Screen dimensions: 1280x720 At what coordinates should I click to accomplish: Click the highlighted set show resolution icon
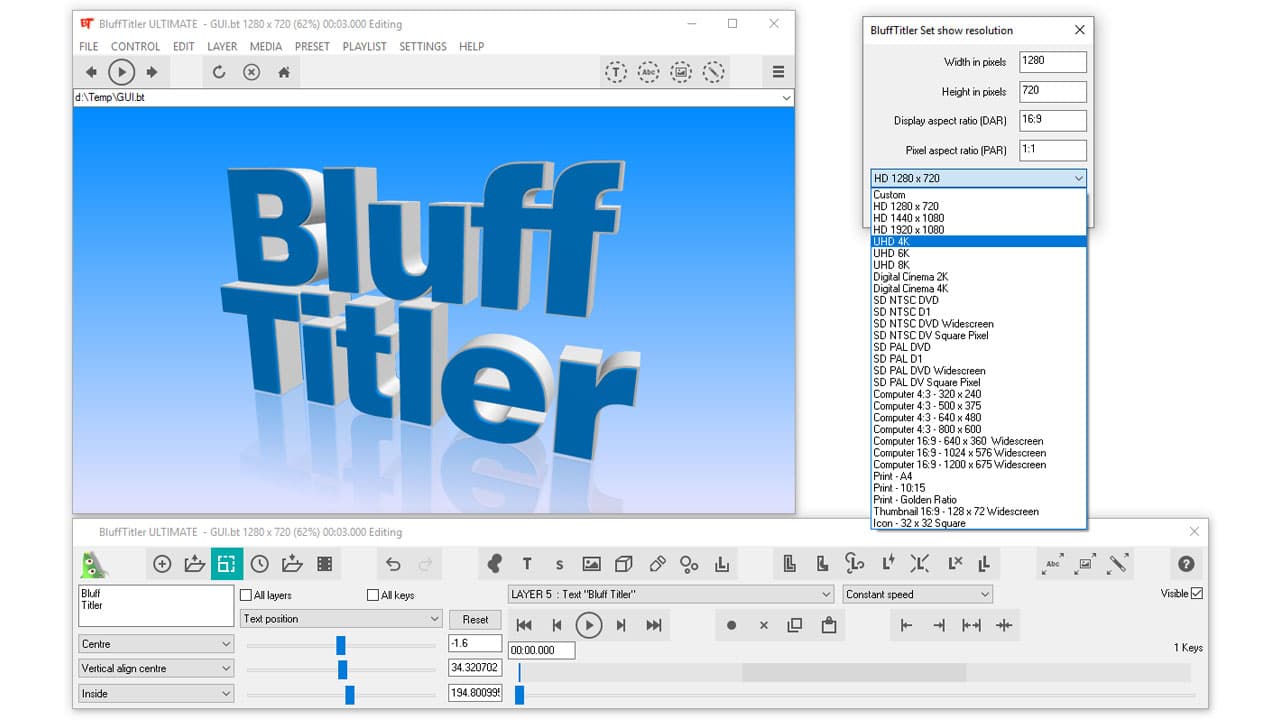pos(227,563)
